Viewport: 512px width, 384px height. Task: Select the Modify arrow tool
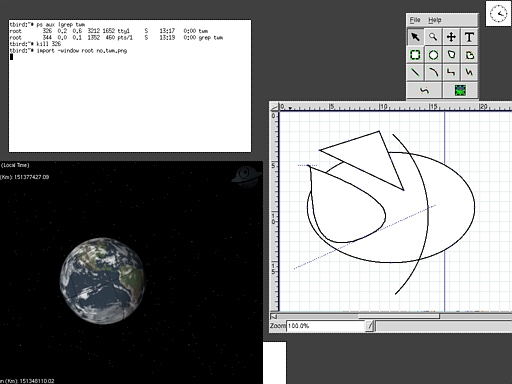[x=415, y=37]
